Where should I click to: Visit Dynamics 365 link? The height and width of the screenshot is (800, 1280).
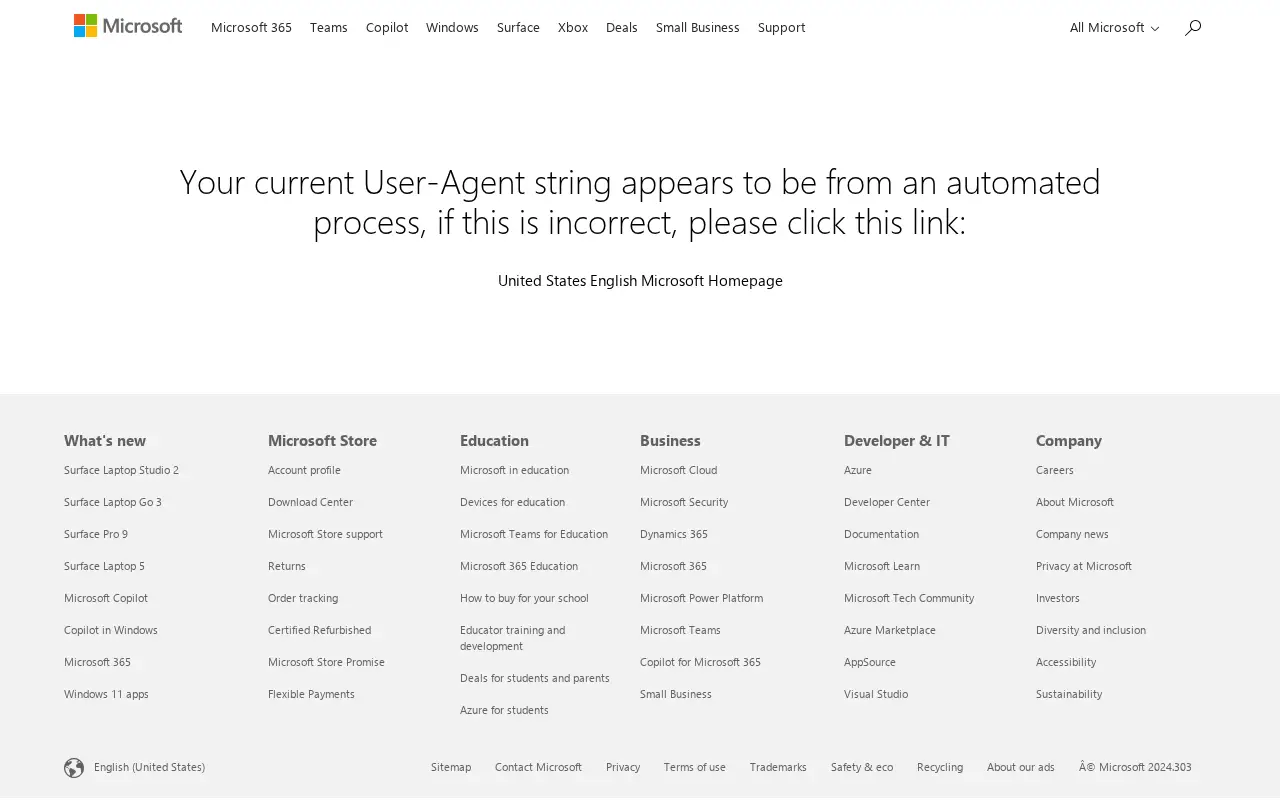(674, 534)
